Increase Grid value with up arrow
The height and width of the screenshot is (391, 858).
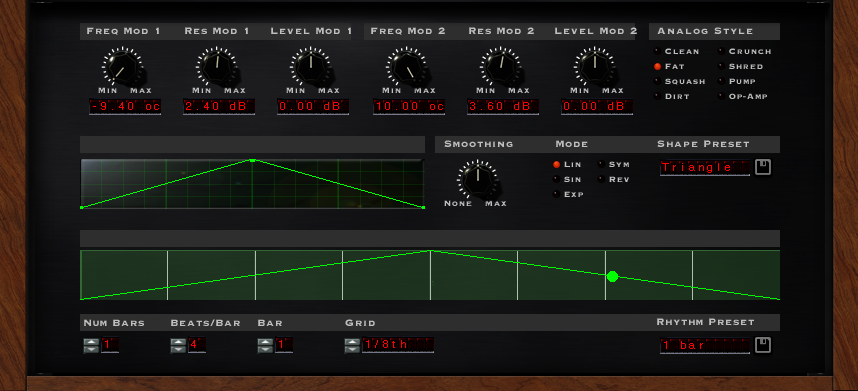(x=352, y=342)
